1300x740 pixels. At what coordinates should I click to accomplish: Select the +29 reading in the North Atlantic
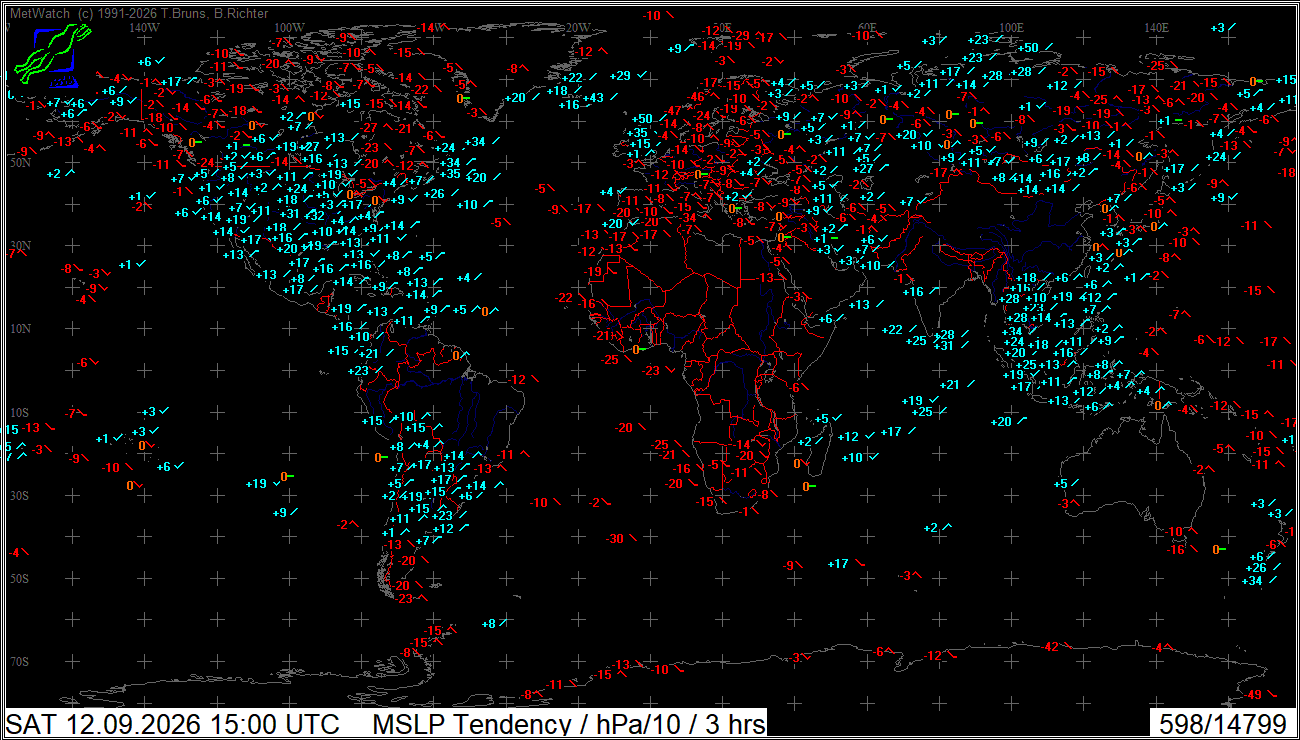pos(620,76)
